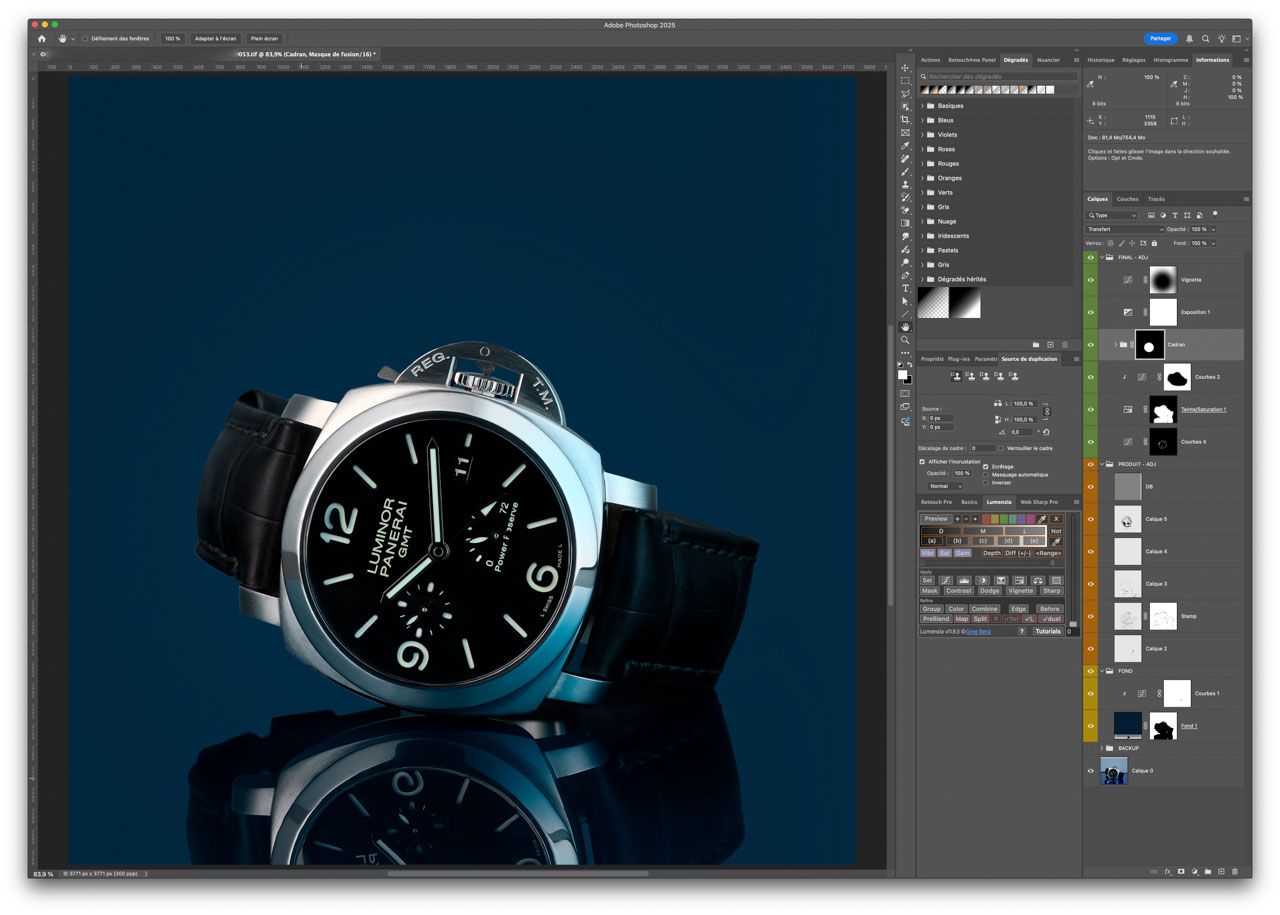This screenshot has width=1280, height=915.
Task: Select the Zoom magnifier tool
Action: 905,340
